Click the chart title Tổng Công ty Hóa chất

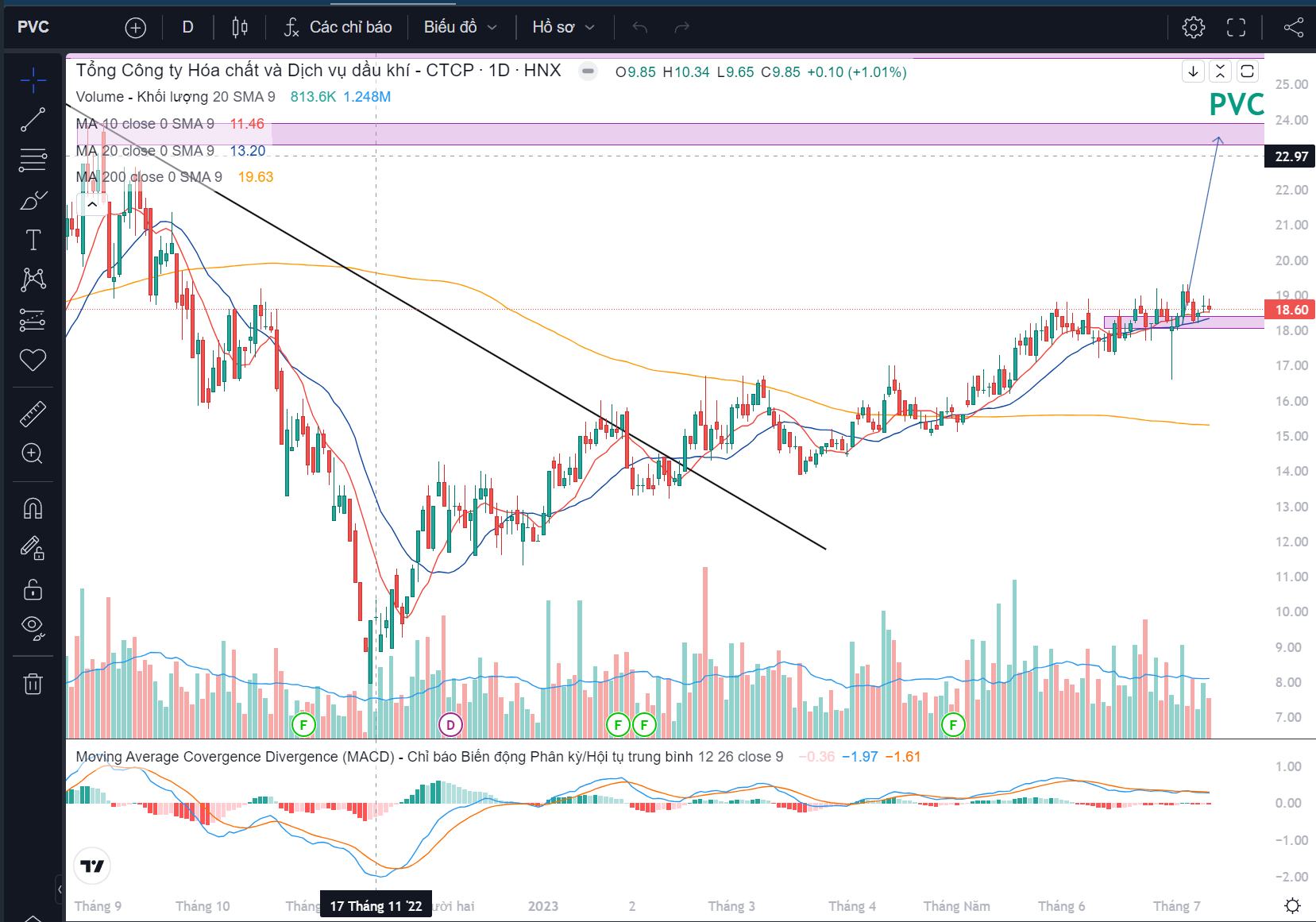tap(318, 71)
